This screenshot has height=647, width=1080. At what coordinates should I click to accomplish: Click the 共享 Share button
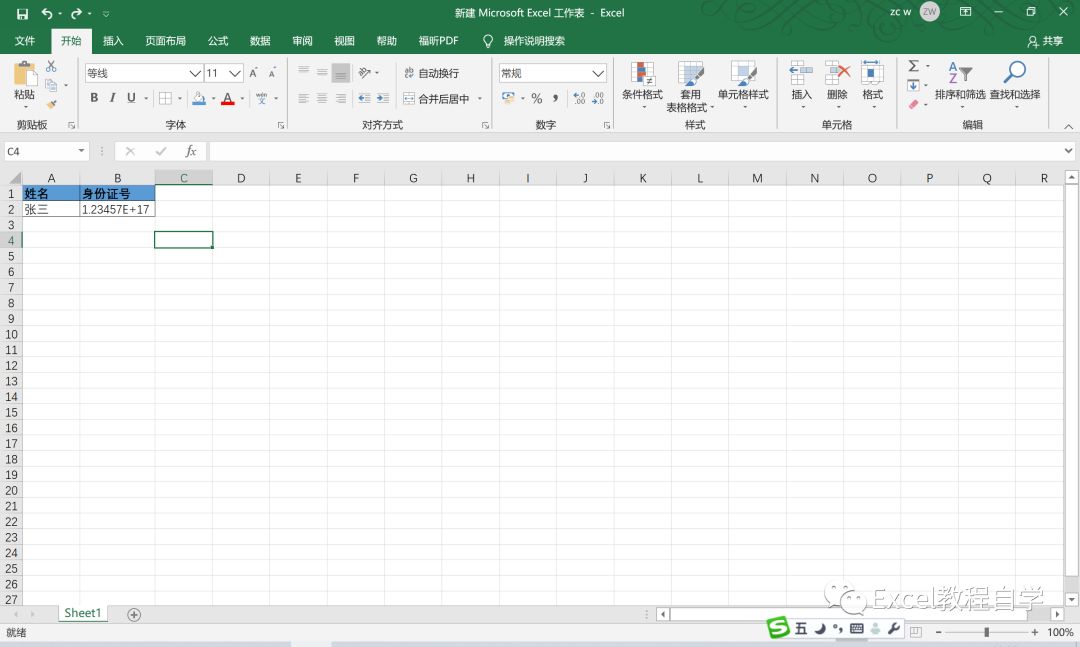point(1045,41)
